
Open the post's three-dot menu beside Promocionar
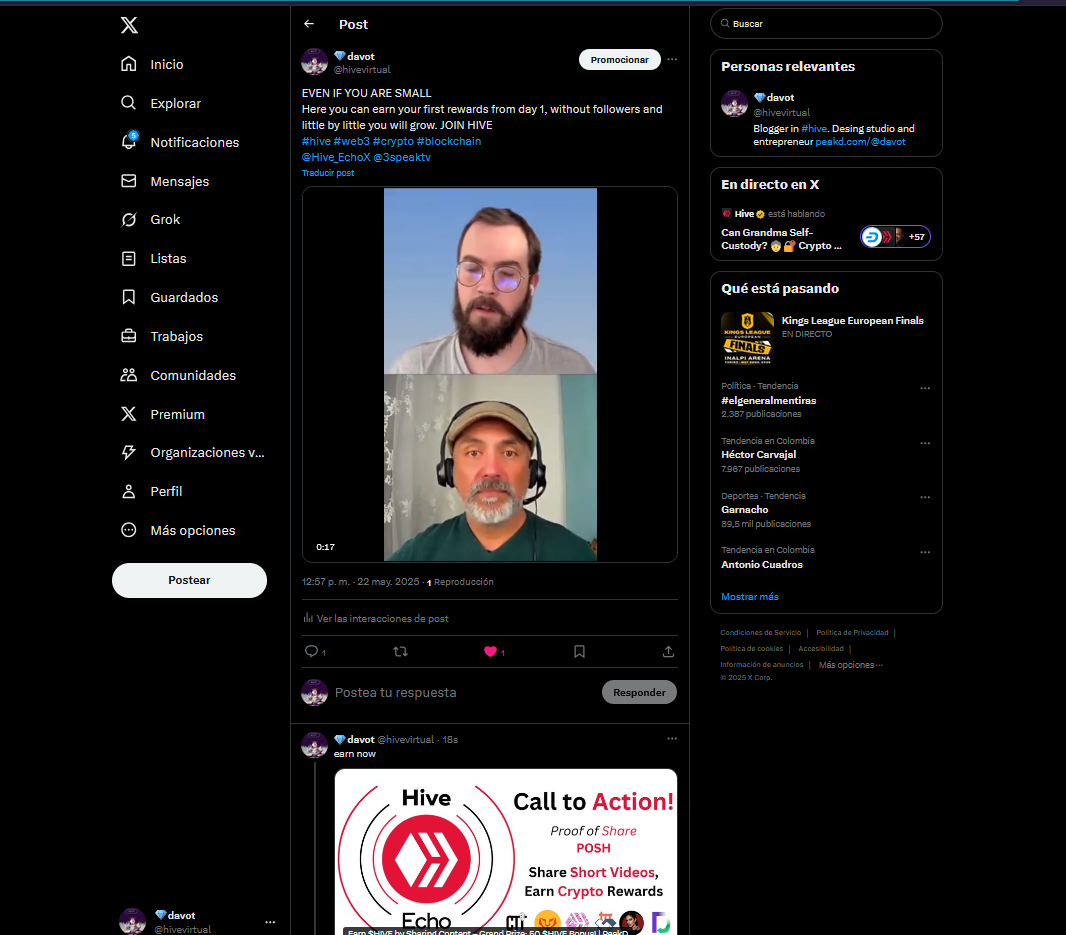[672, 59]
